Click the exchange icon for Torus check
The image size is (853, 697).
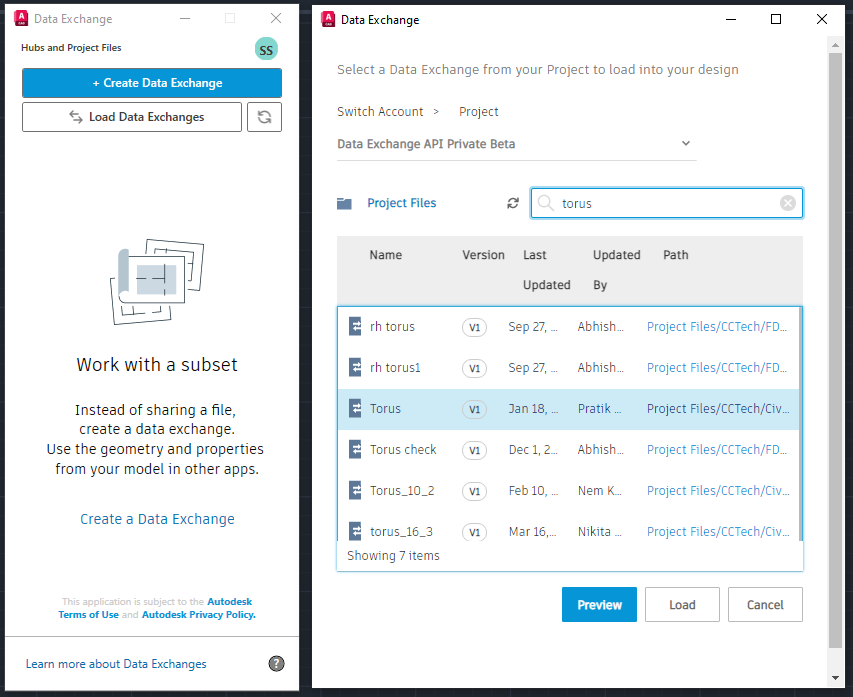tap(355, 449)
